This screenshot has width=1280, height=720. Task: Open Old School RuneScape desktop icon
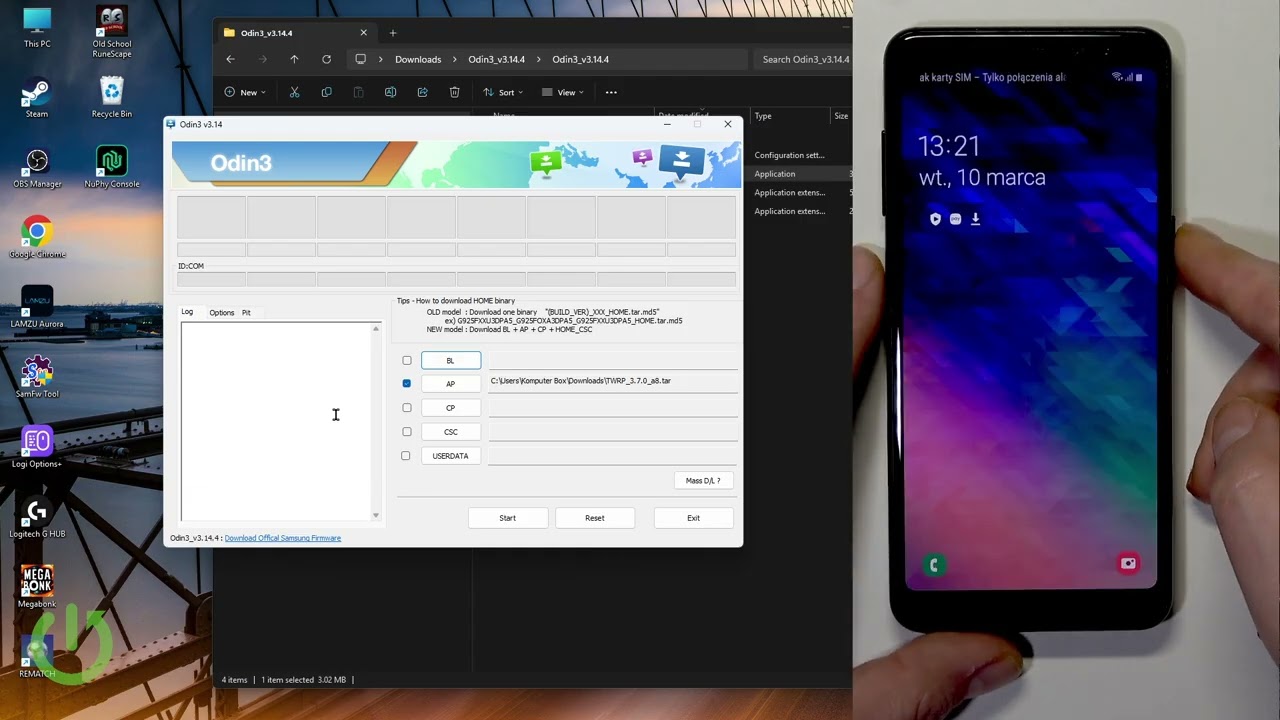tap(111, 31)
